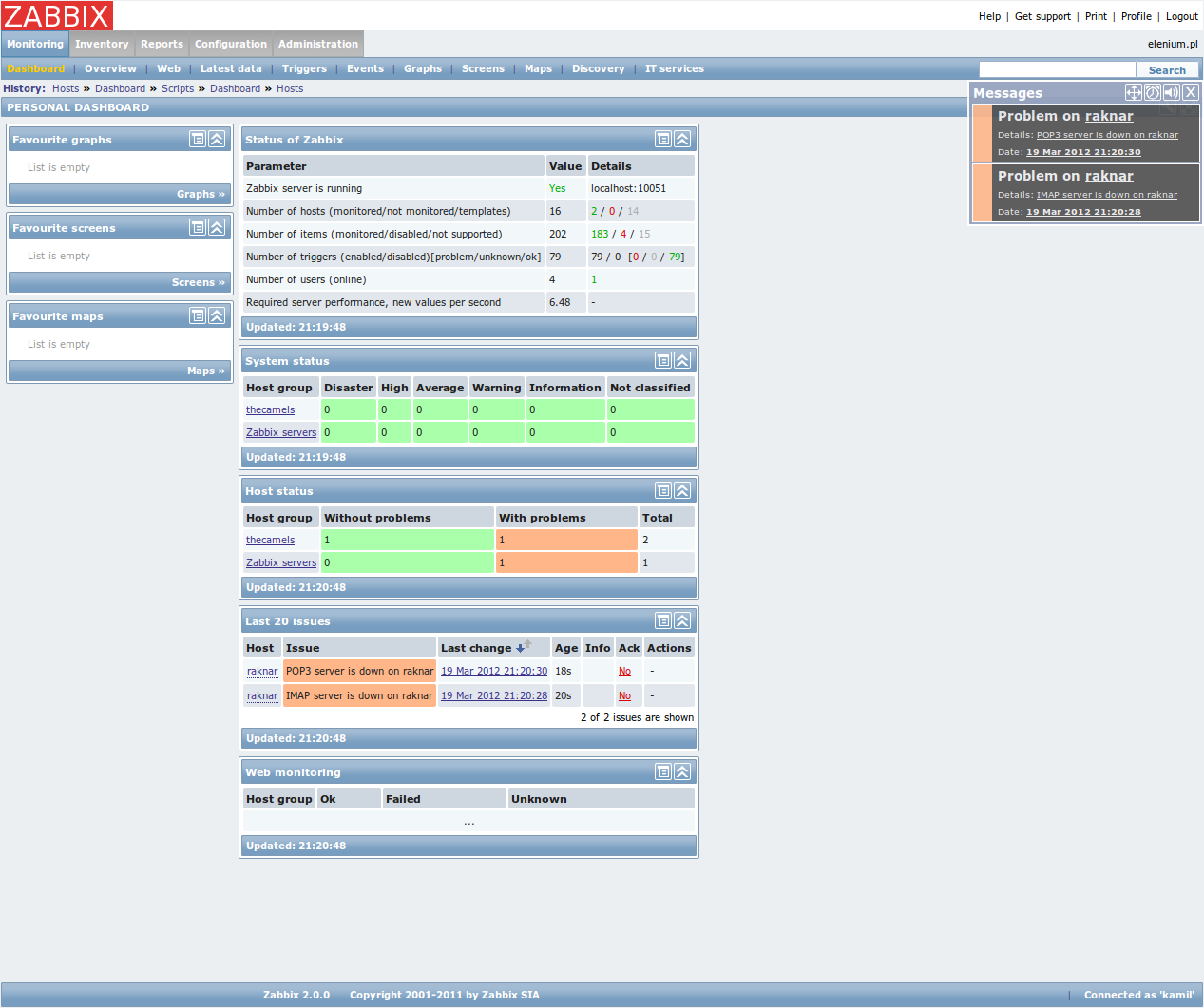Mute sound in the Messages panel
1204x1008 pixels.
(x=1172, y=92)
